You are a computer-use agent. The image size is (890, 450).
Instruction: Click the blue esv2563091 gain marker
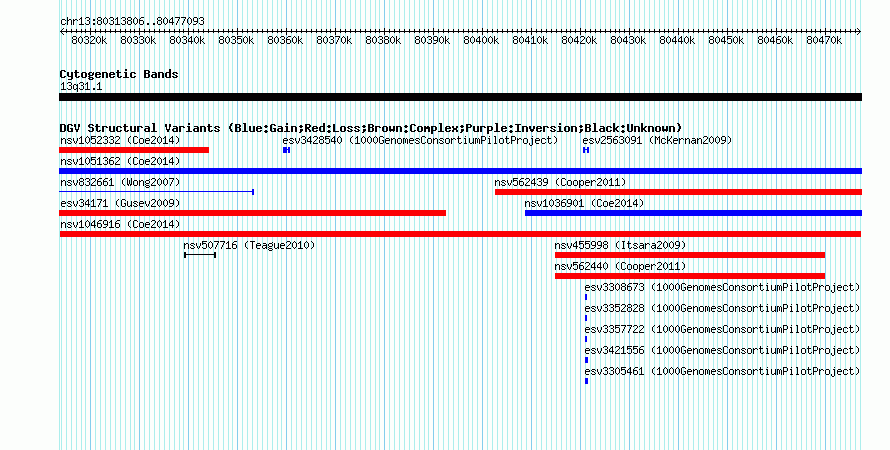click(x=586, y=150)
